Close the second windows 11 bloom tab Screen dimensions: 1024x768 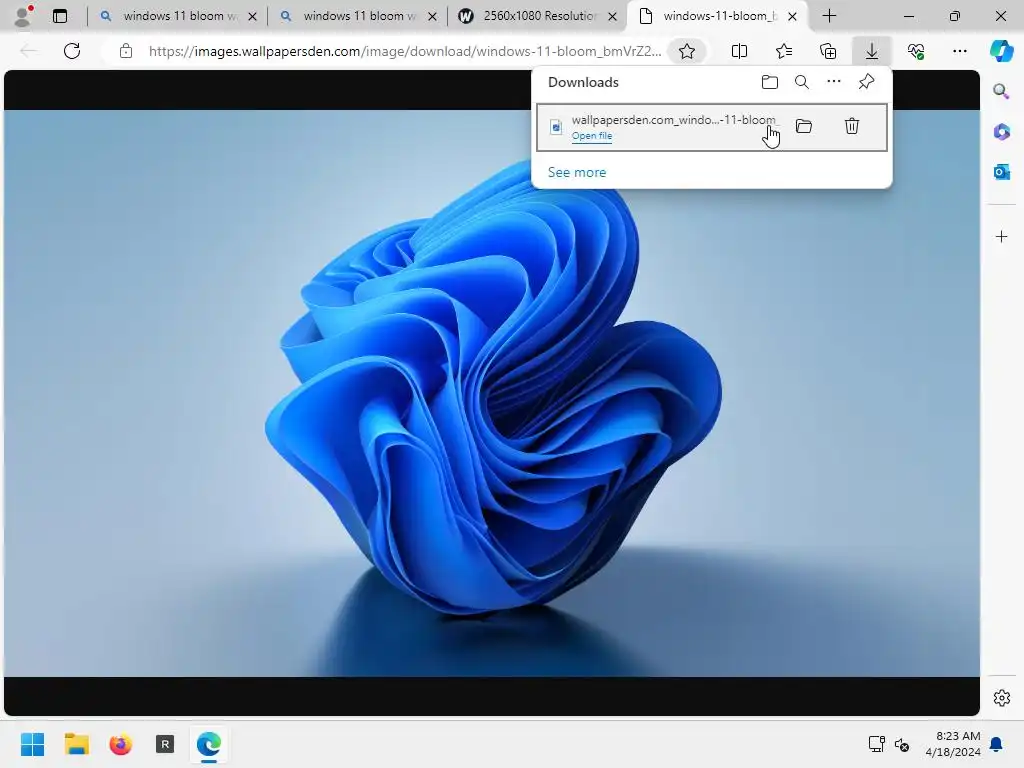click(x=432, y=16)
